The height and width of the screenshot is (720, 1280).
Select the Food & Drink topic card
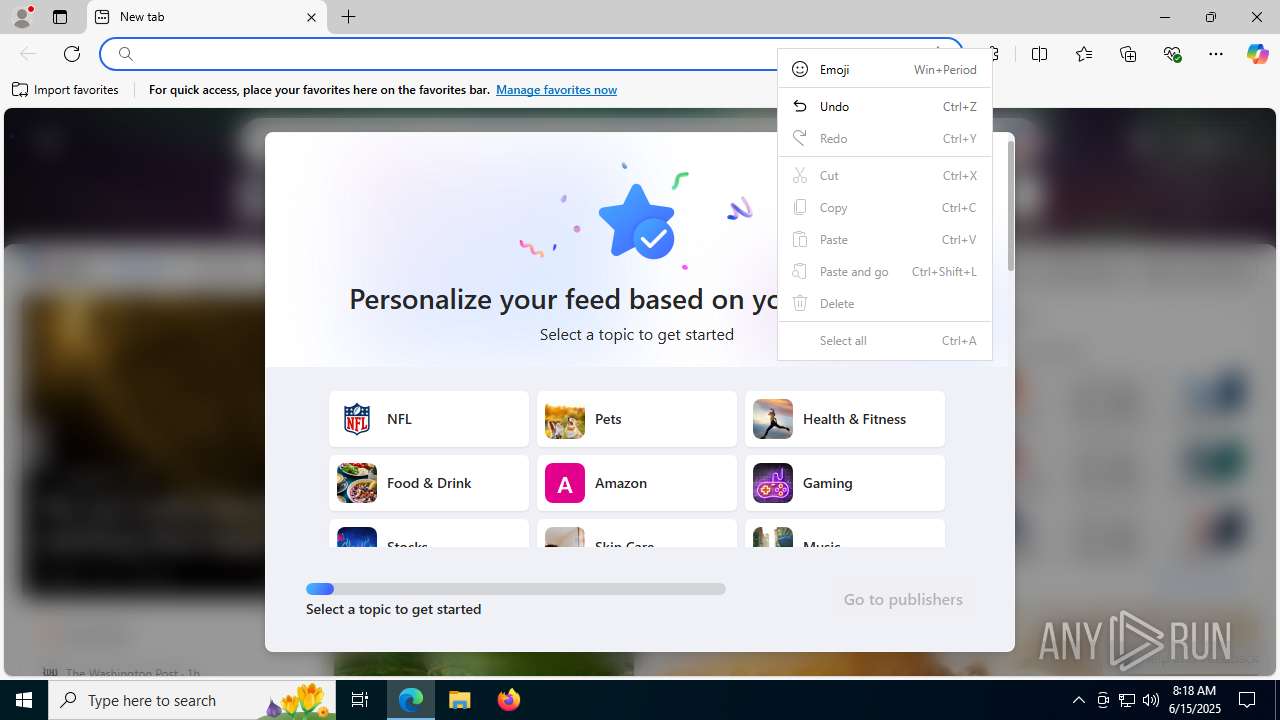coord(429,483)
